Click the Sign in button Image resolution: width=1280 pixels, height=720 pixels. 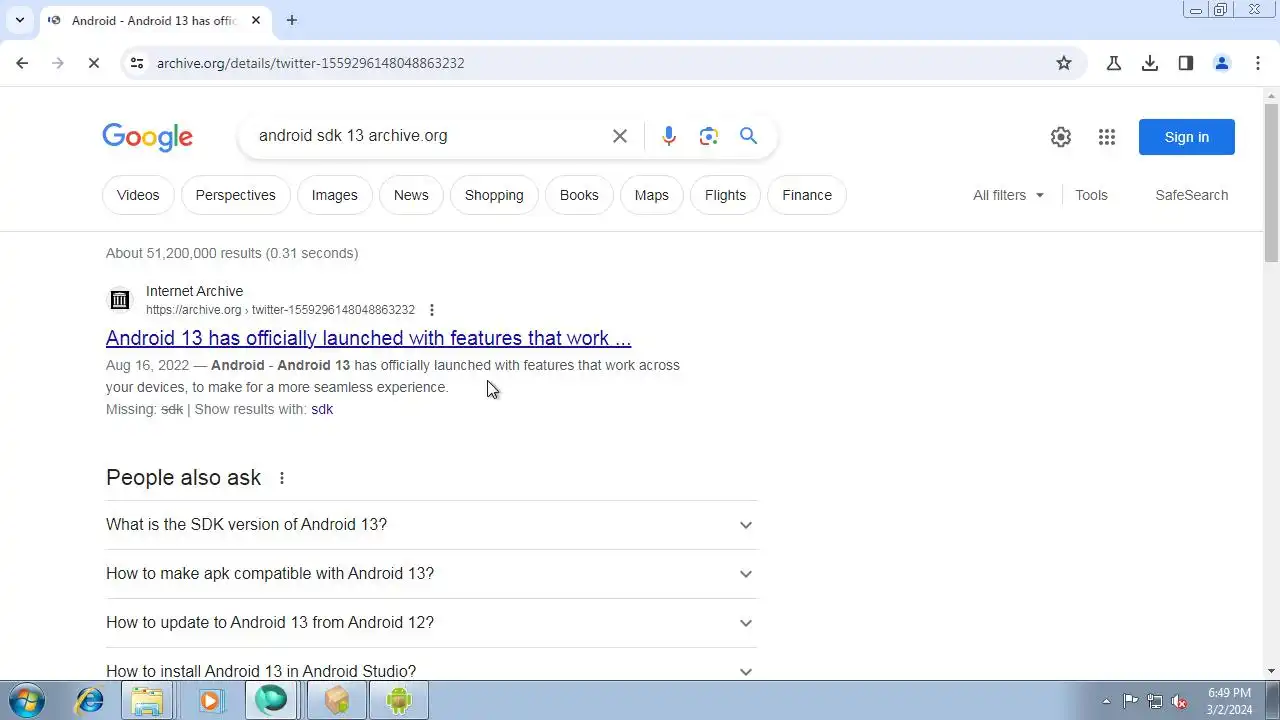[x=1187, y=137]
